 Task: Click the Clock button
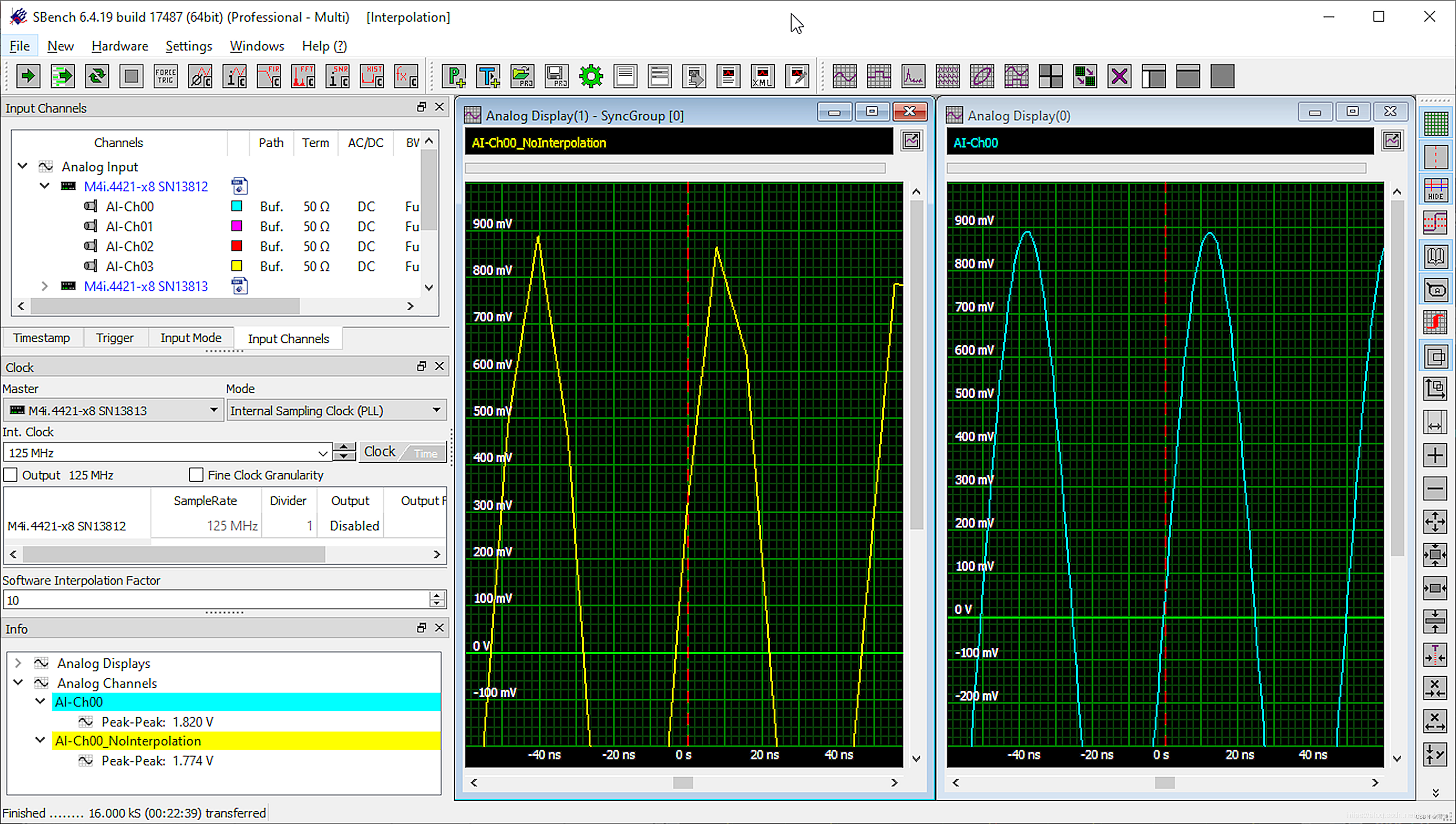(378, 452)
